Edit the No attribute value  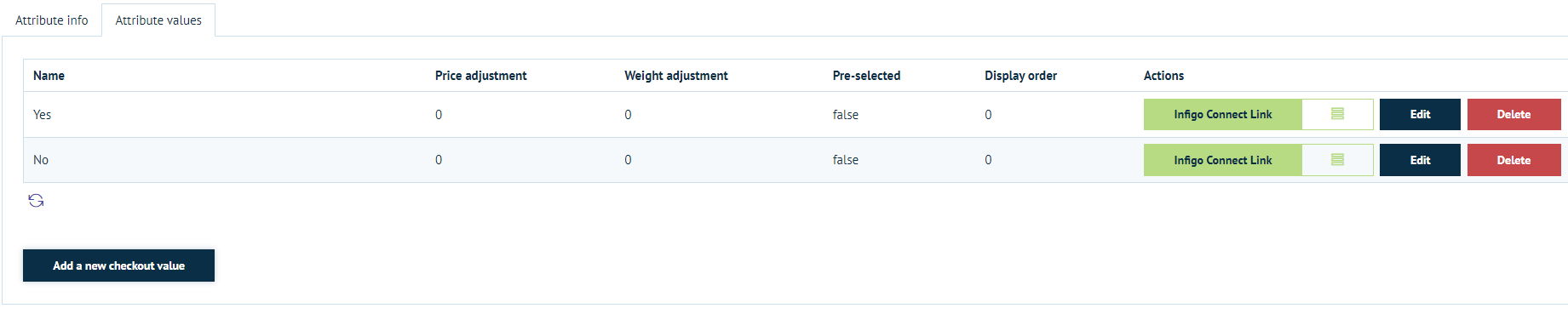click(1420, 160)
